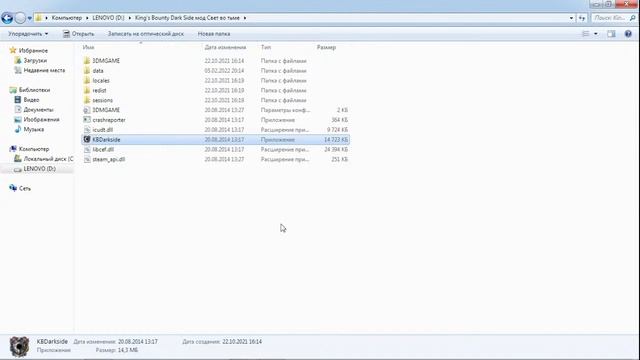The height and width of the screenshot is (360, 640).
Task: Open Локальный диск (C:) in navigation pane
Action: point(48,159)
